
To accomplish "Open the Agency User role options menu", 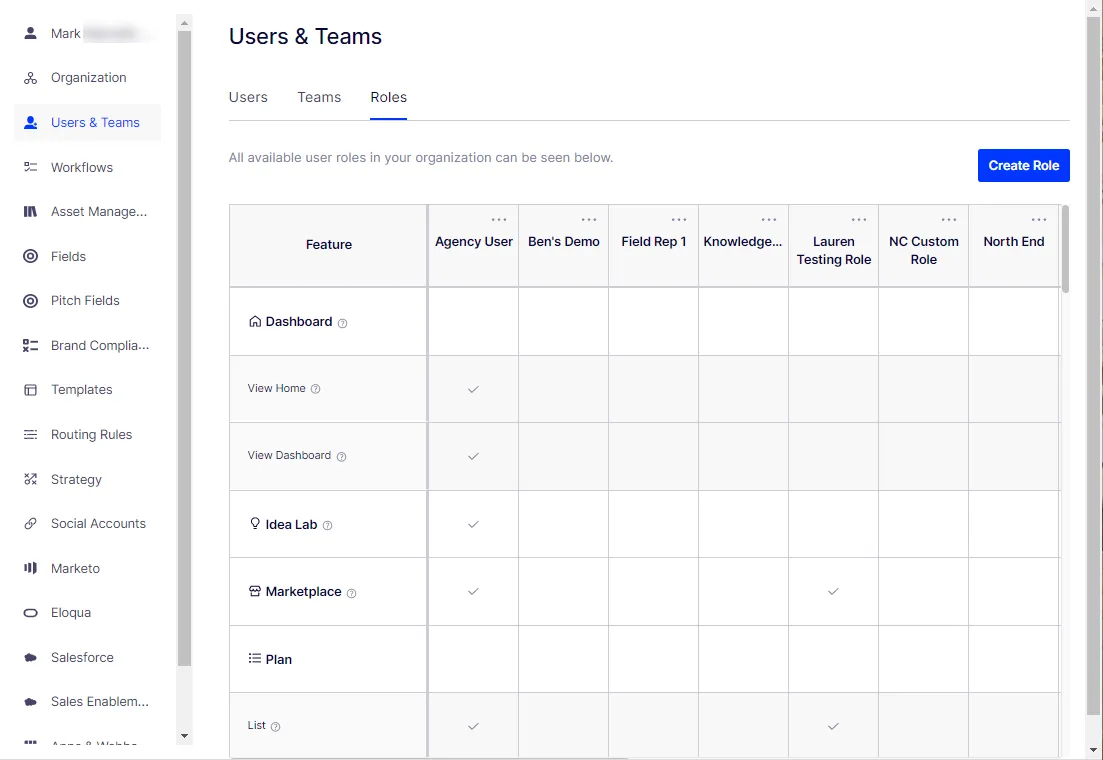I will (x=499, y=220).
